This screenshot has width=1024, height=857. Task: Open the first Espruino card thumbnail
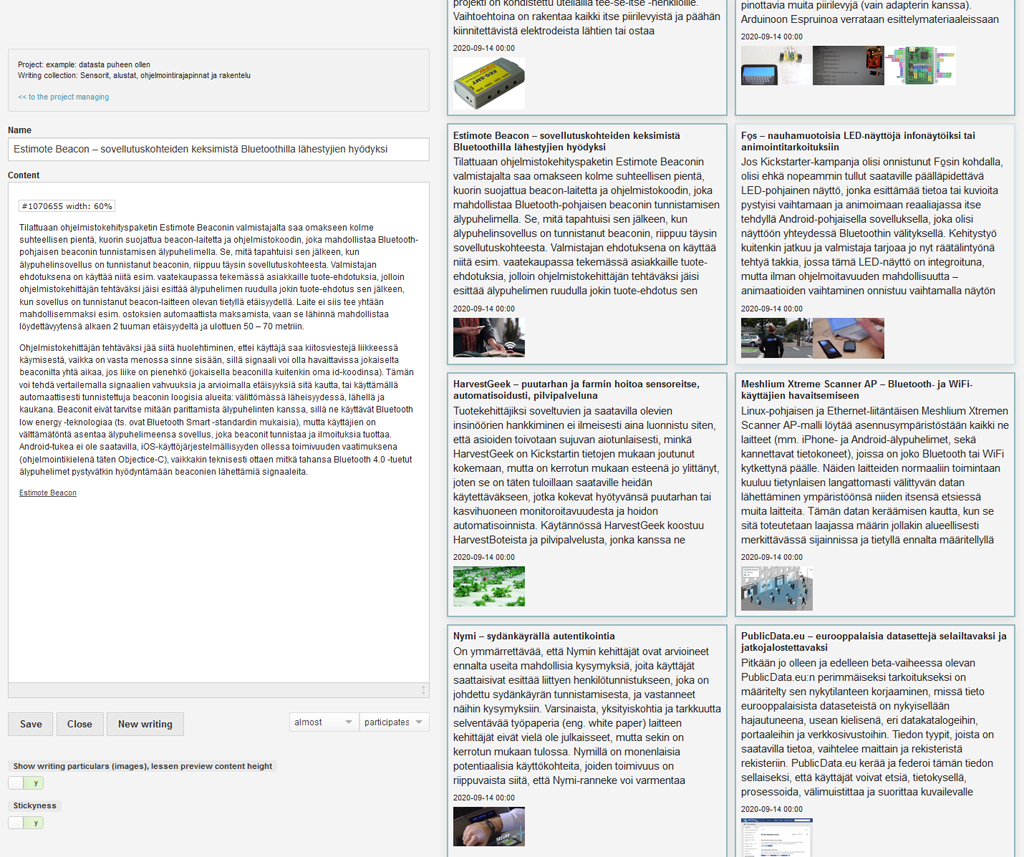[x=776, y=65]
